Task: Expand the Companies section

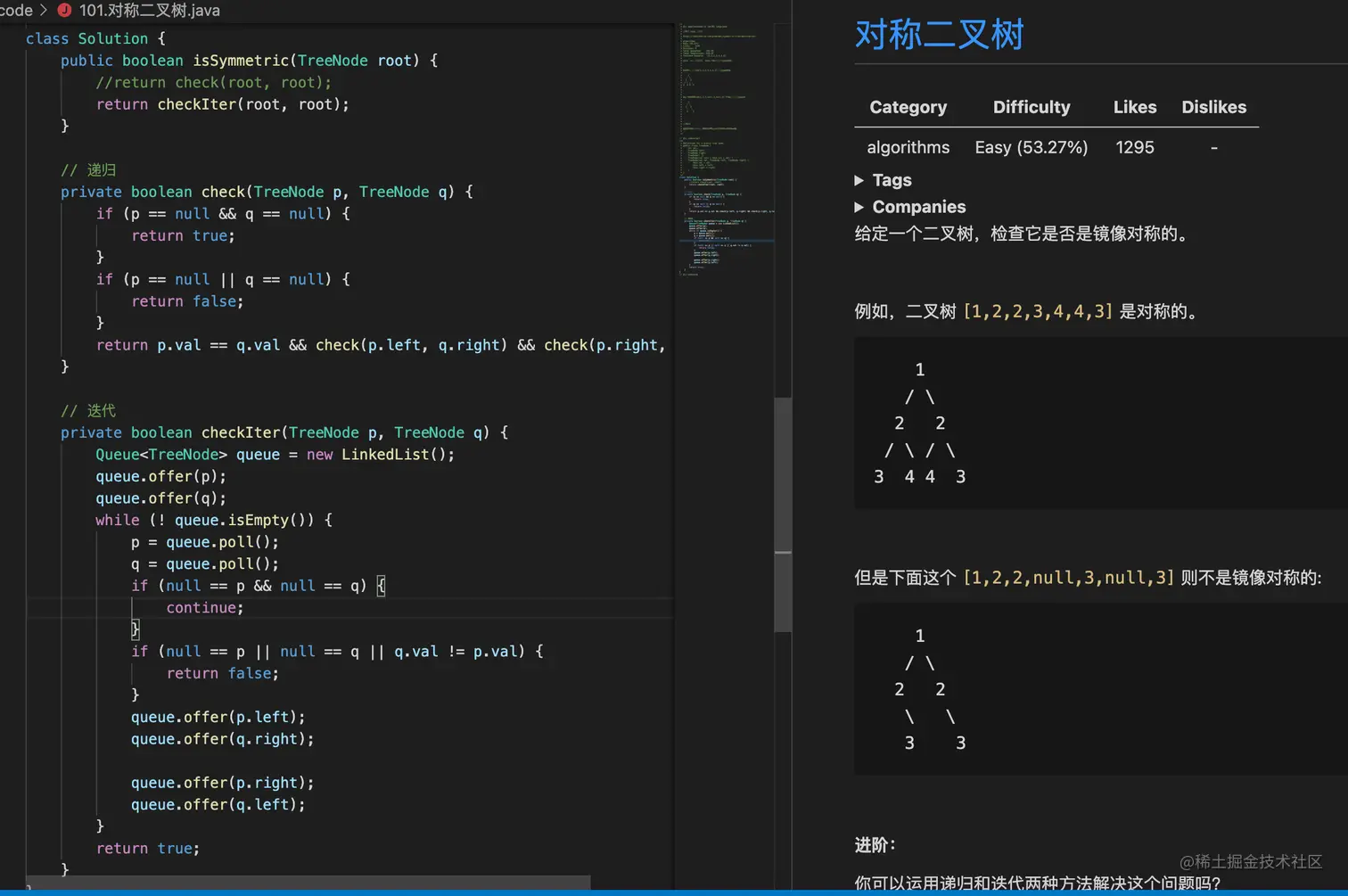Action: [910, 207]
